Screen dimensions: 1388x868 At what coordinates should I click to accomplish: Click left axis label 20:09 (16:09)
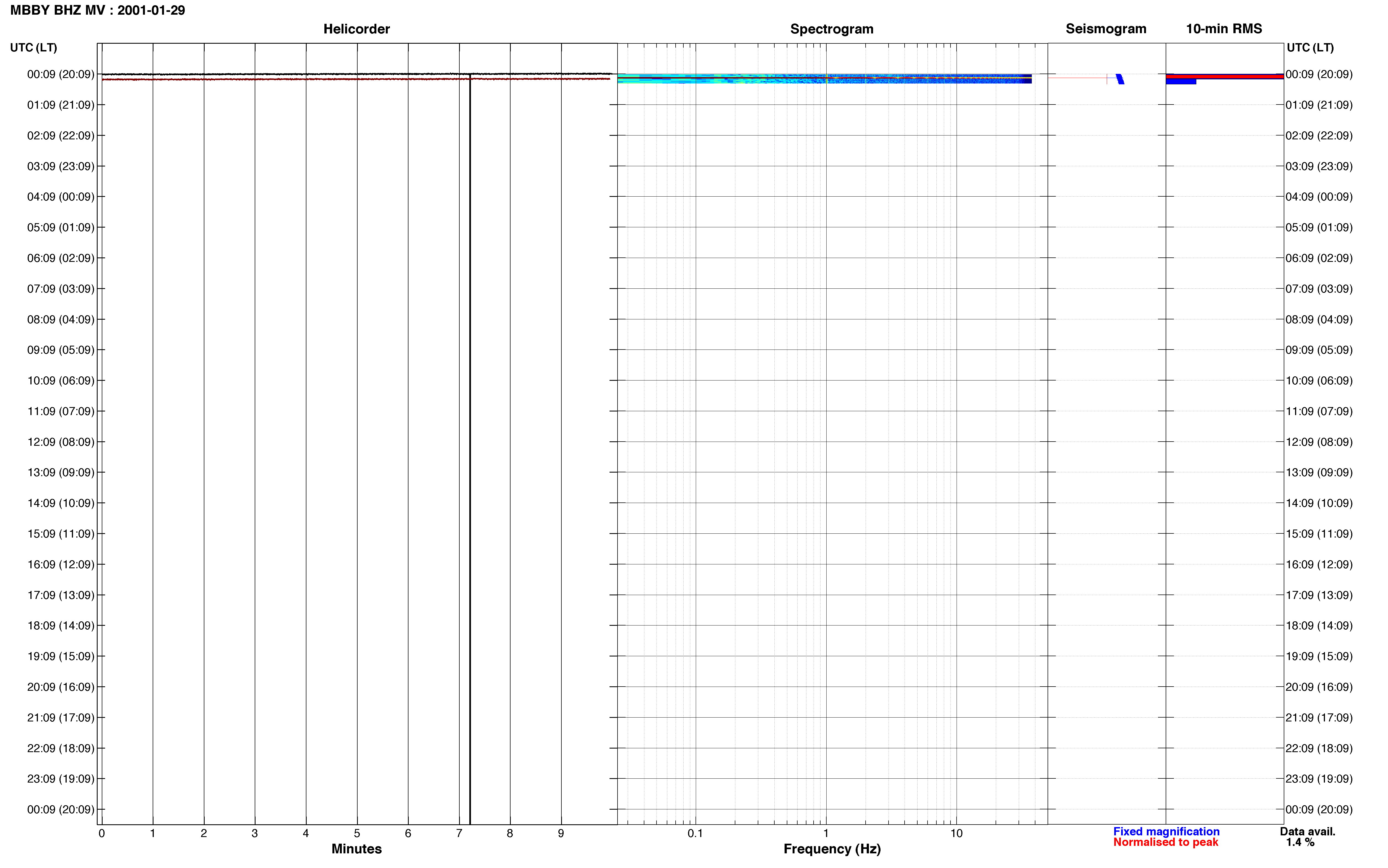click(x=61, y=687)
